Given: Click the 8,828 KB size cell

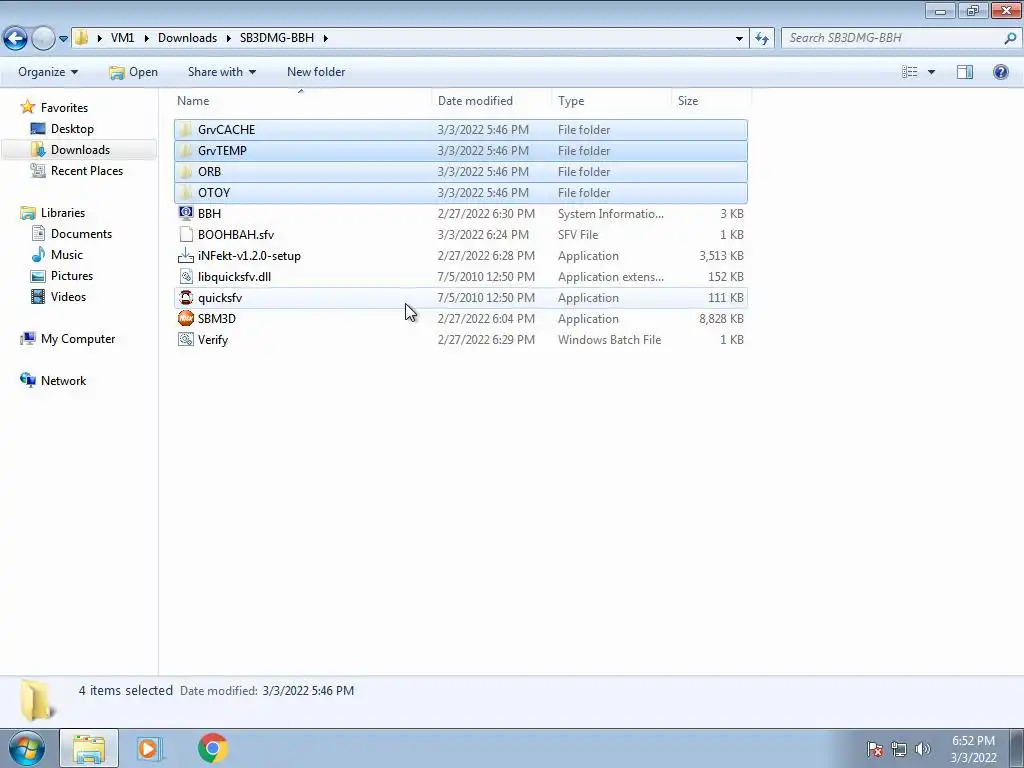Looking at the screenshot, I should point(721,318).
